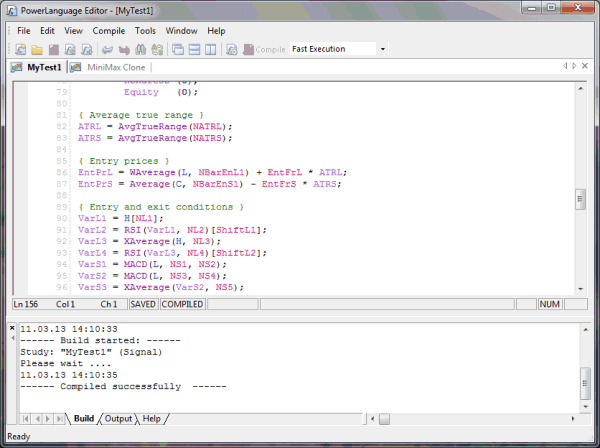Click the code editor vertical scrollbar thumb
Screen dimensions: 600x448
pyautogui.click(x=580, y=199)
